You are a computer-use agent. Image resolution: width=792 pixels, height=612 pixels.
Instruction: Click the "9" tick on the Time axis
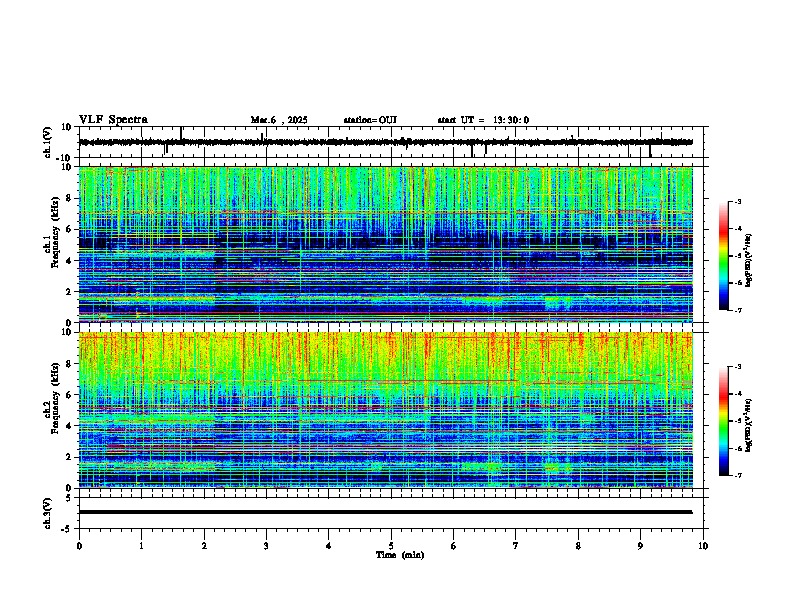640,546
